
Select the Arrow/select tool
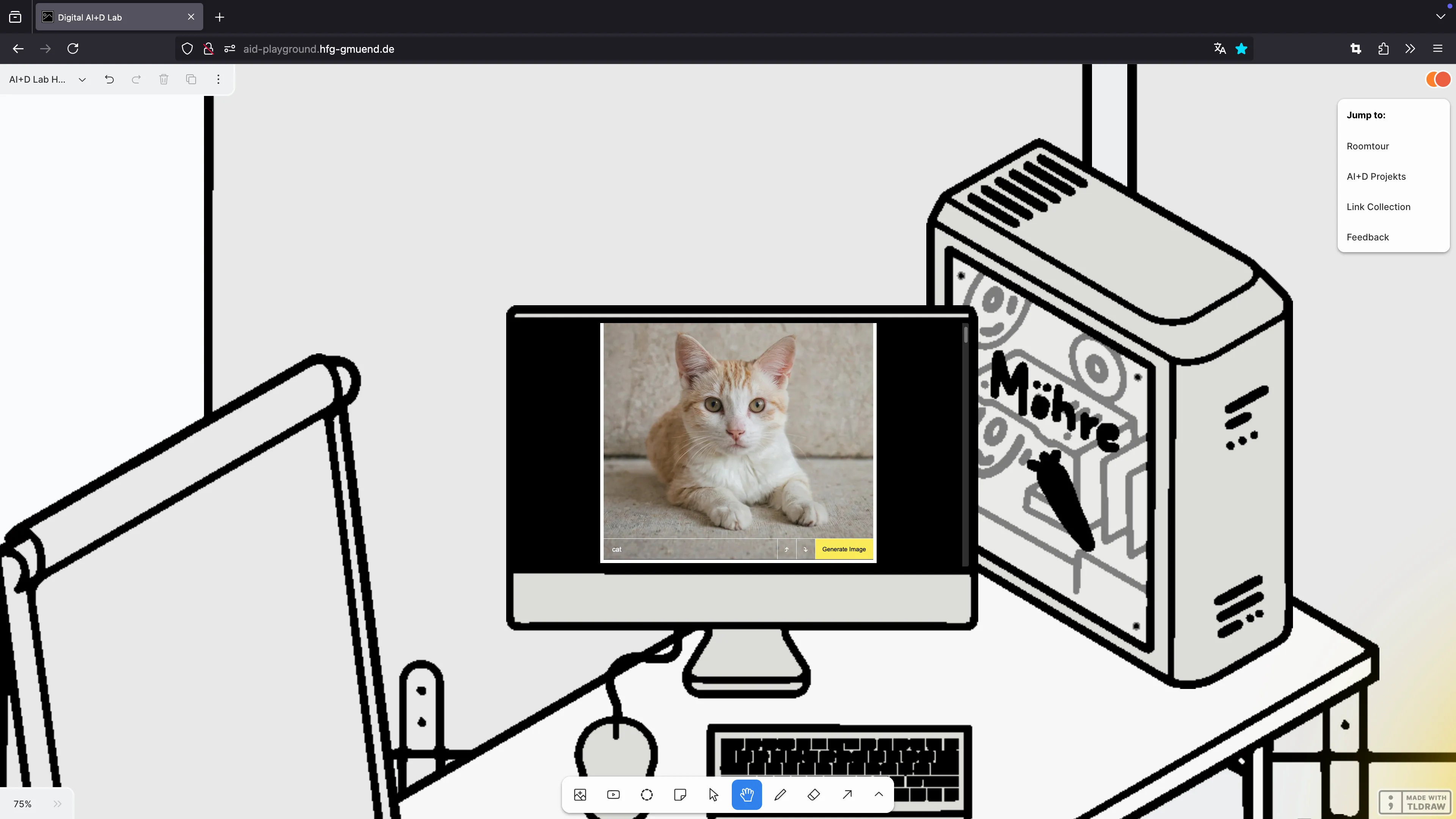(714, 795)
